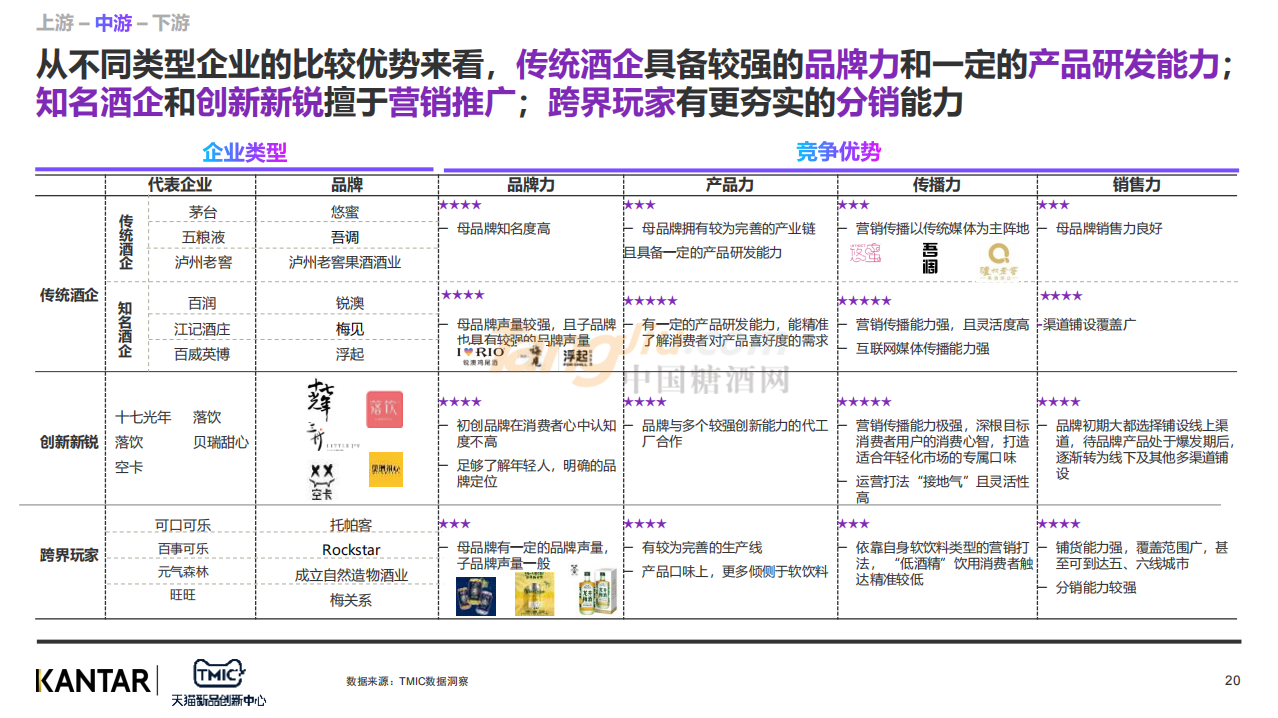Click the 代表企业 column header
Image resolution: width=1278 pixels, height=718 pixels.
[x=180, y=185]
